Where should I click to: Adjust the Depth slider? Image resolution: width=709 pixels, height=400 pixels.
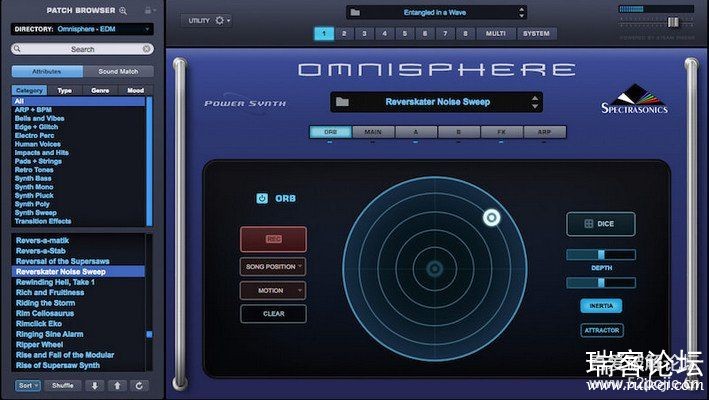601,255
